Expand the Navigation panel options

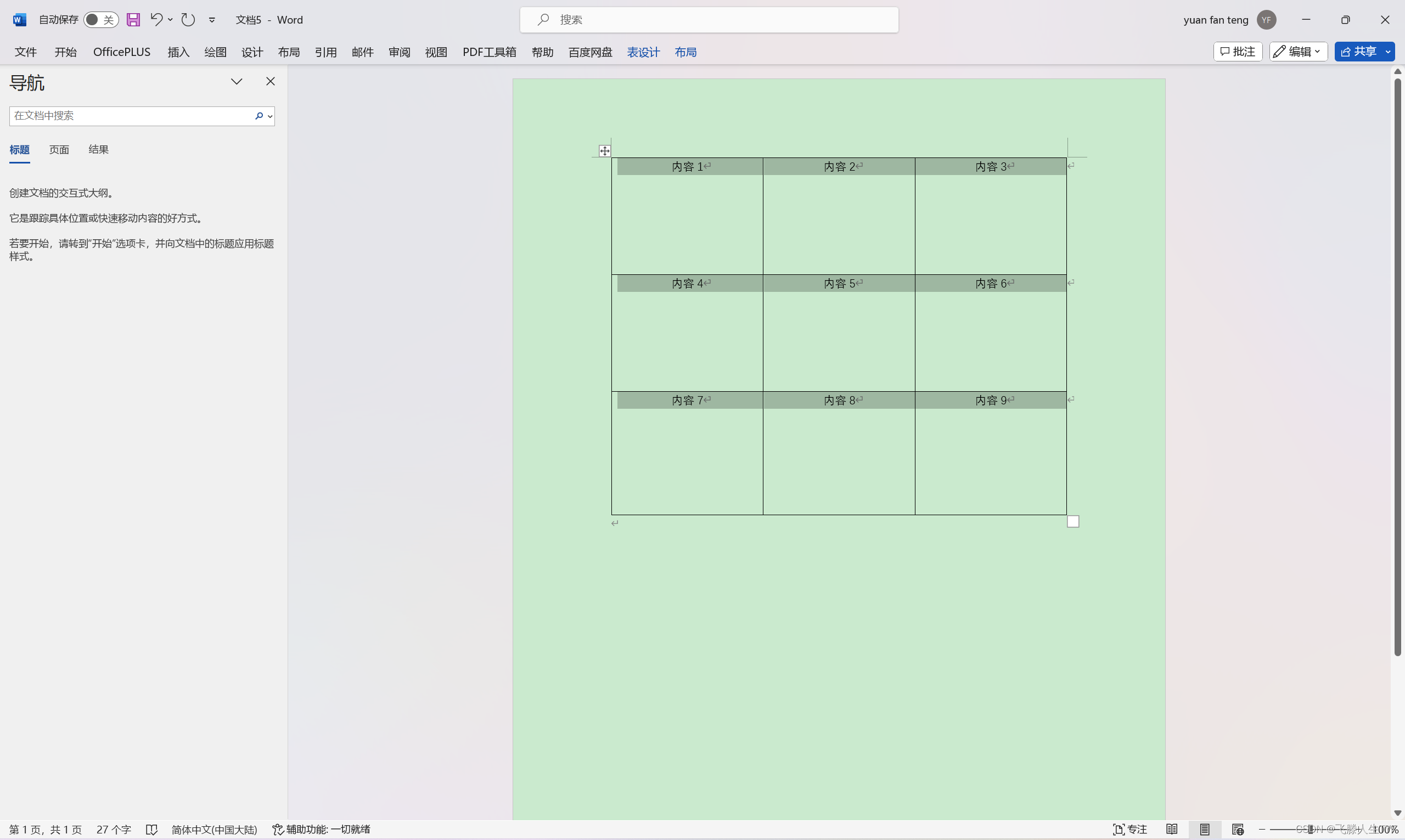236,80
